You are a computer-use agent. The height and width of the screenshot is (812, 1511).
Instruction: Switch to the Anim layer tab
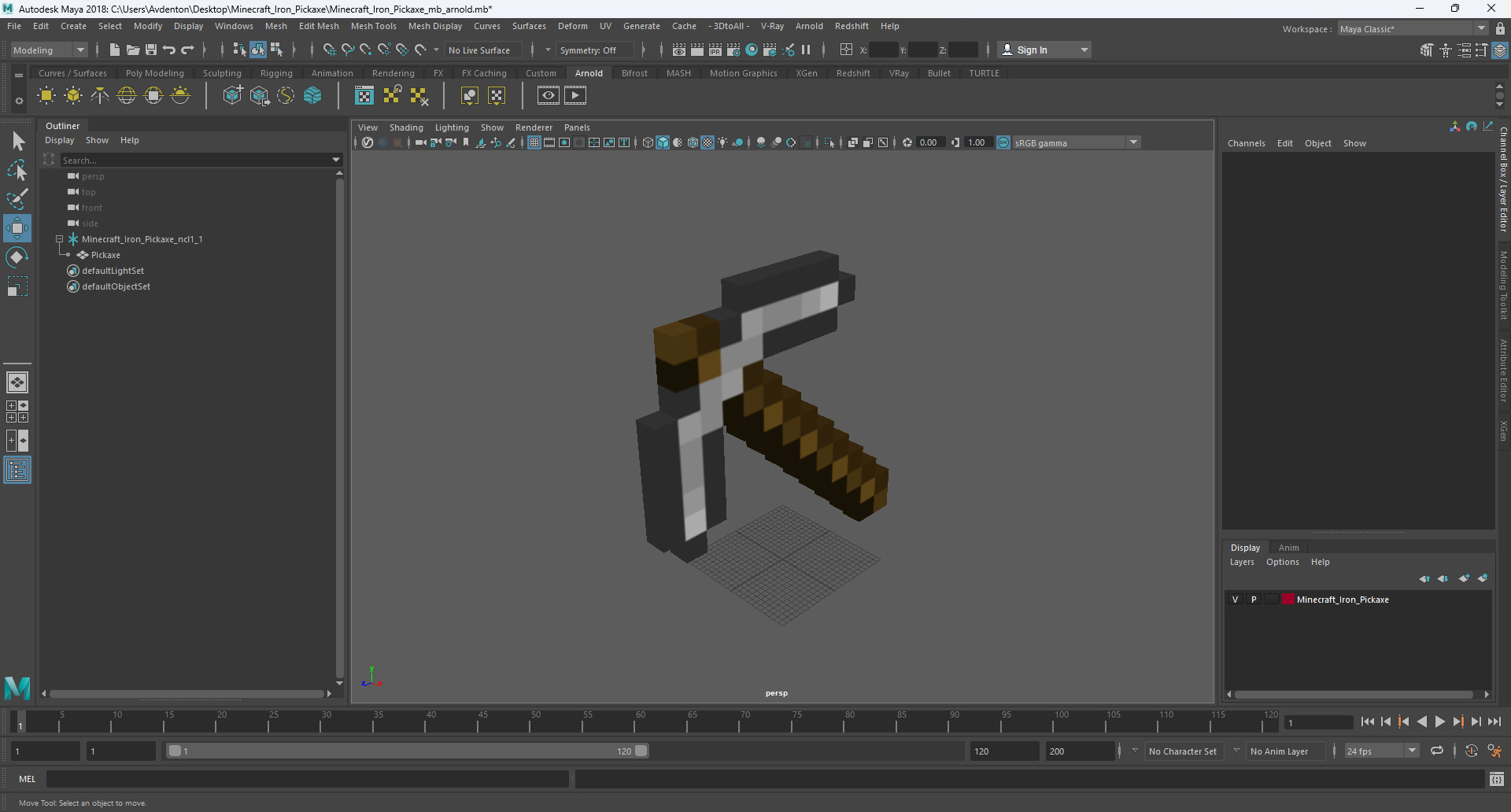pos(1289,548)
